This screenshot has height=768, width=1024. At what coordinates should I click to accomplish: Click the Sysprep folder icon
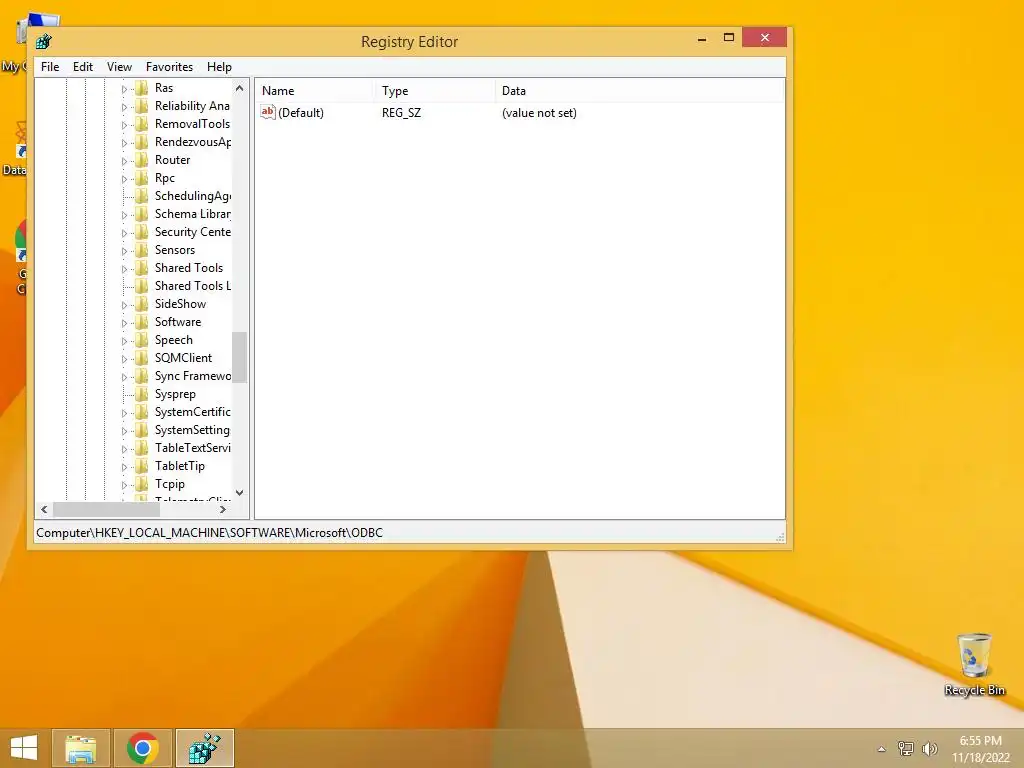click(x=142, y=394)
